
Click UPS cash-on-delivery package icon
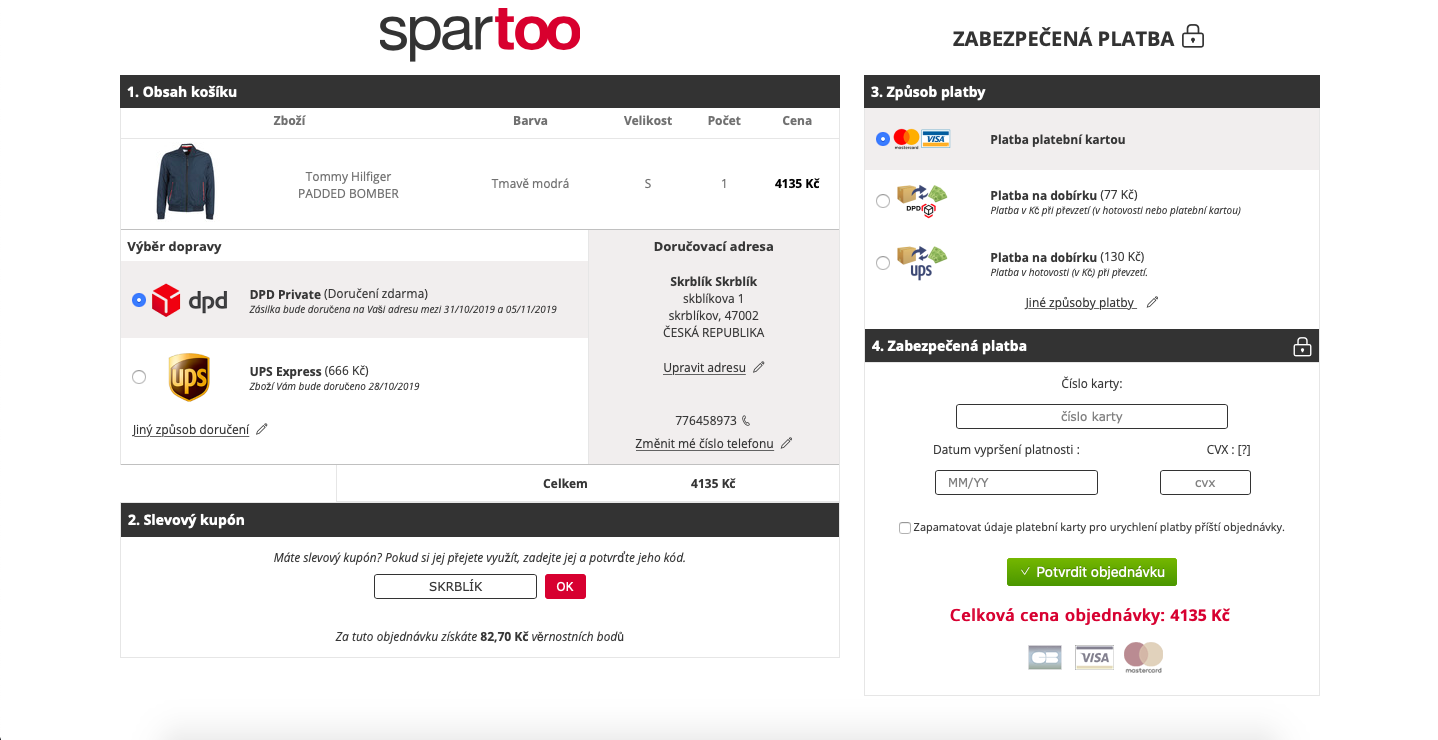(x=921, y=262)
